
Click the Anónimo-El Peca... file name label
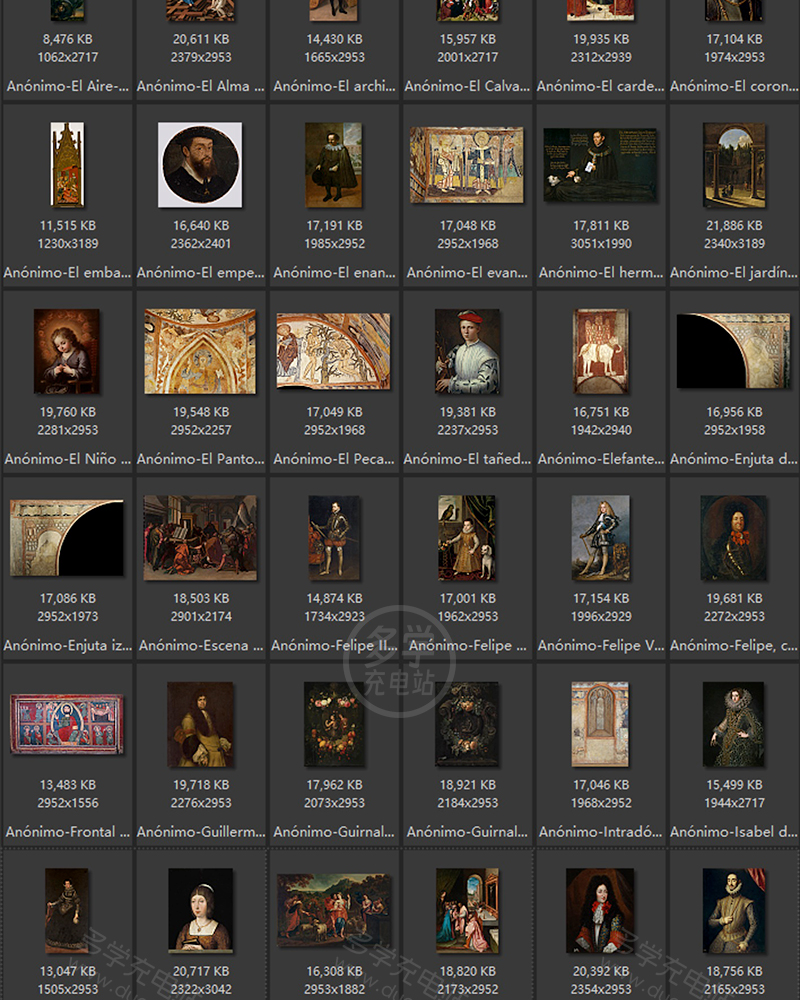[x=334, y=459]
